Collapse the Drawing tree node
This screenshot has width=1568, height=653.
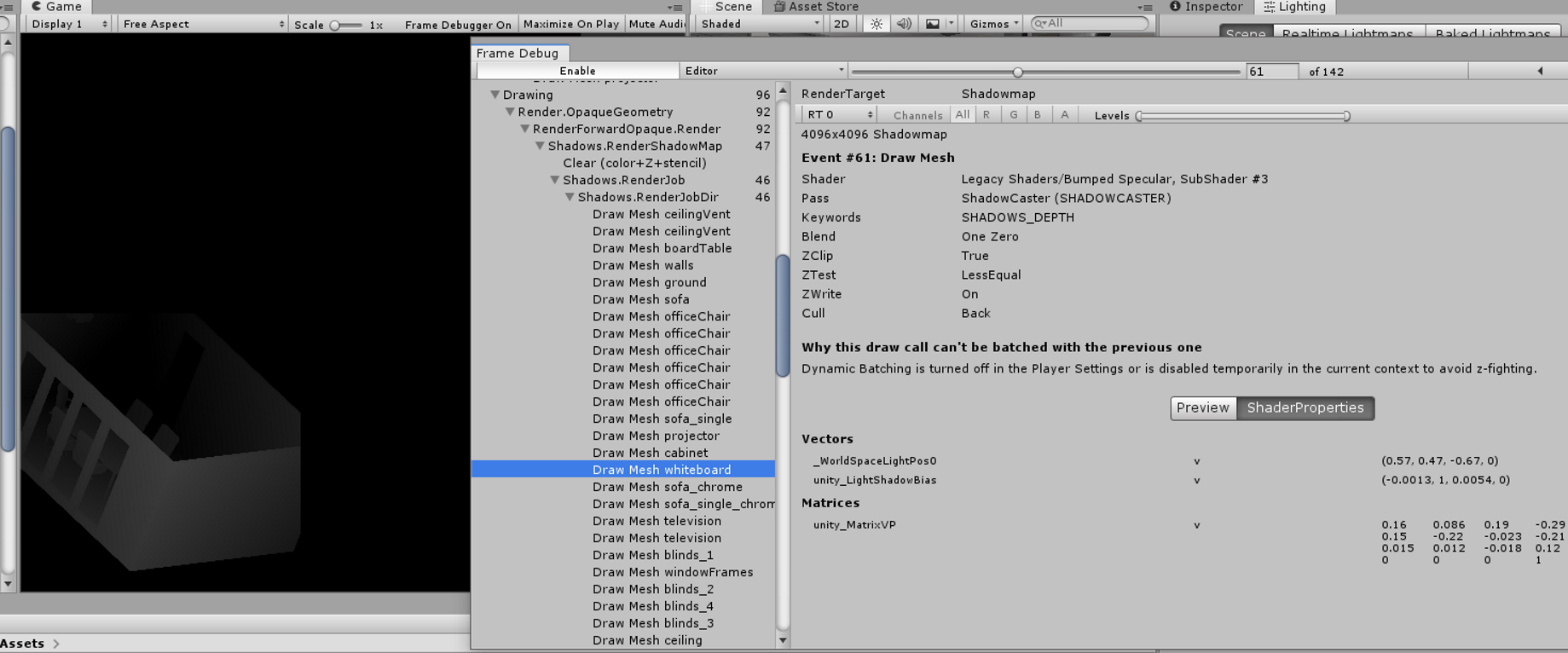pyautogui.click(x=495, y=95)
